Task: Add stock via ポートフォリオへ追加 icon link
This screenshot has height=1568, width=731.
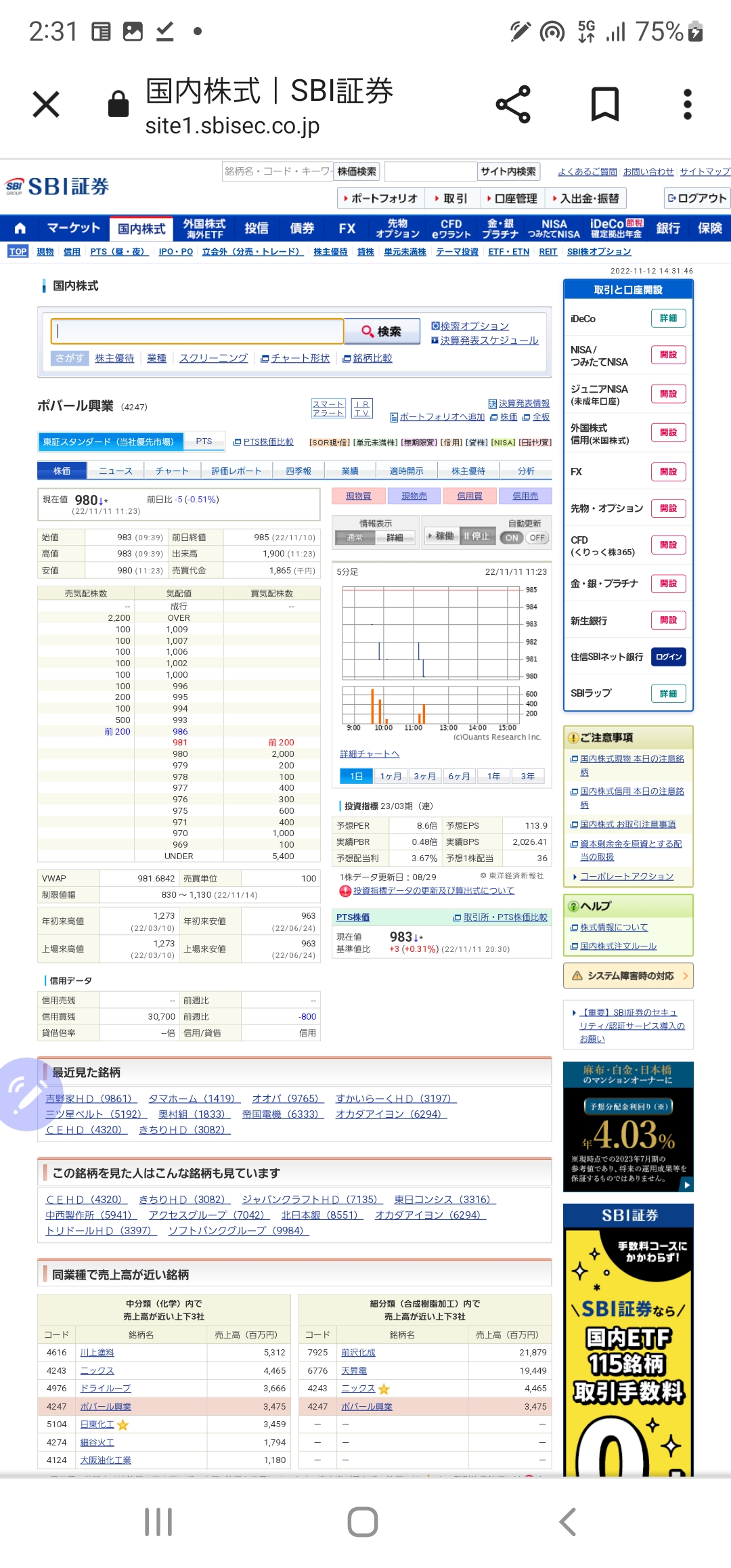Action: tap(437, 417)
